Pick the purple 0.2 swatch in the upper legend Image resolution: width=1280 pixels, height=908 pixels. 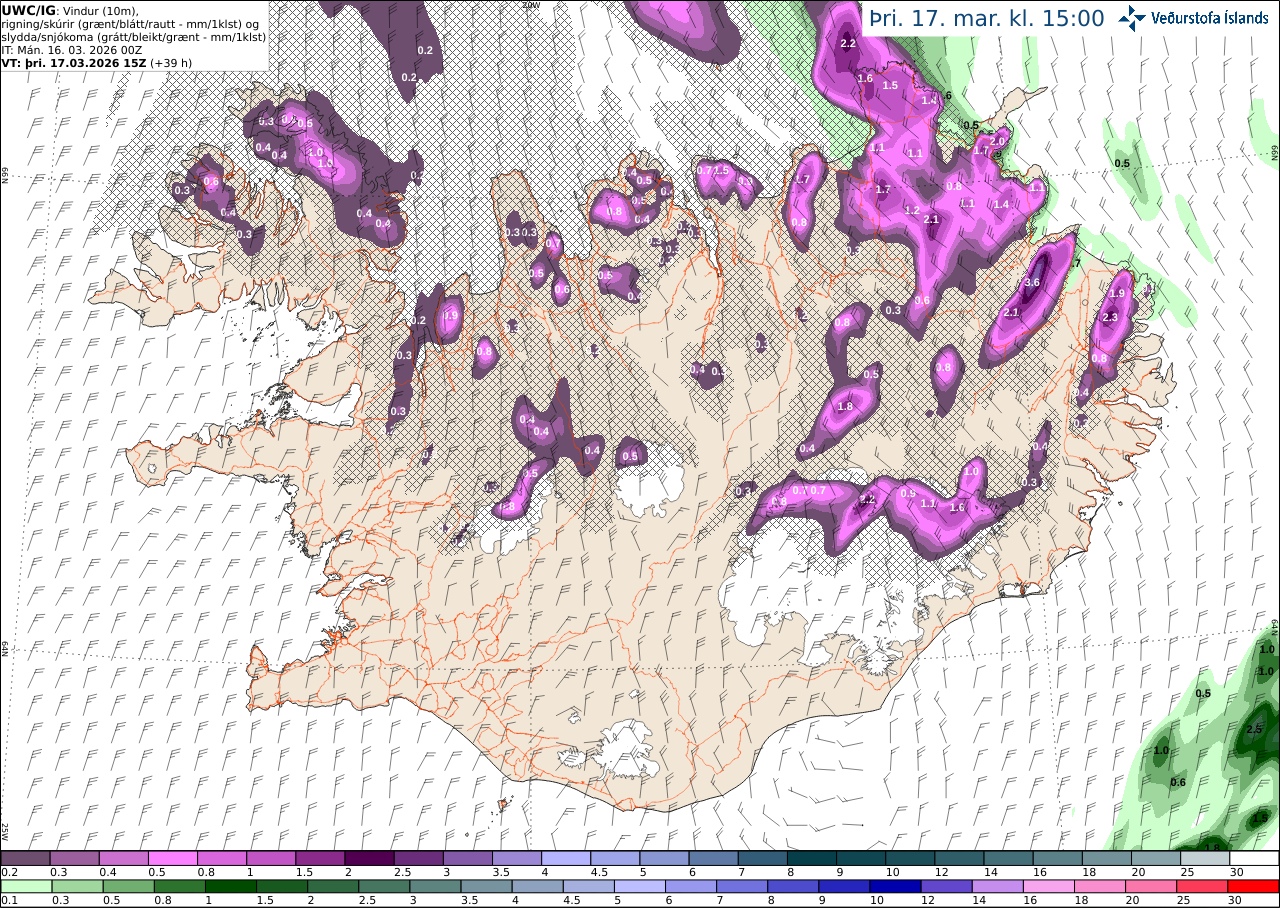coord(25,858)
